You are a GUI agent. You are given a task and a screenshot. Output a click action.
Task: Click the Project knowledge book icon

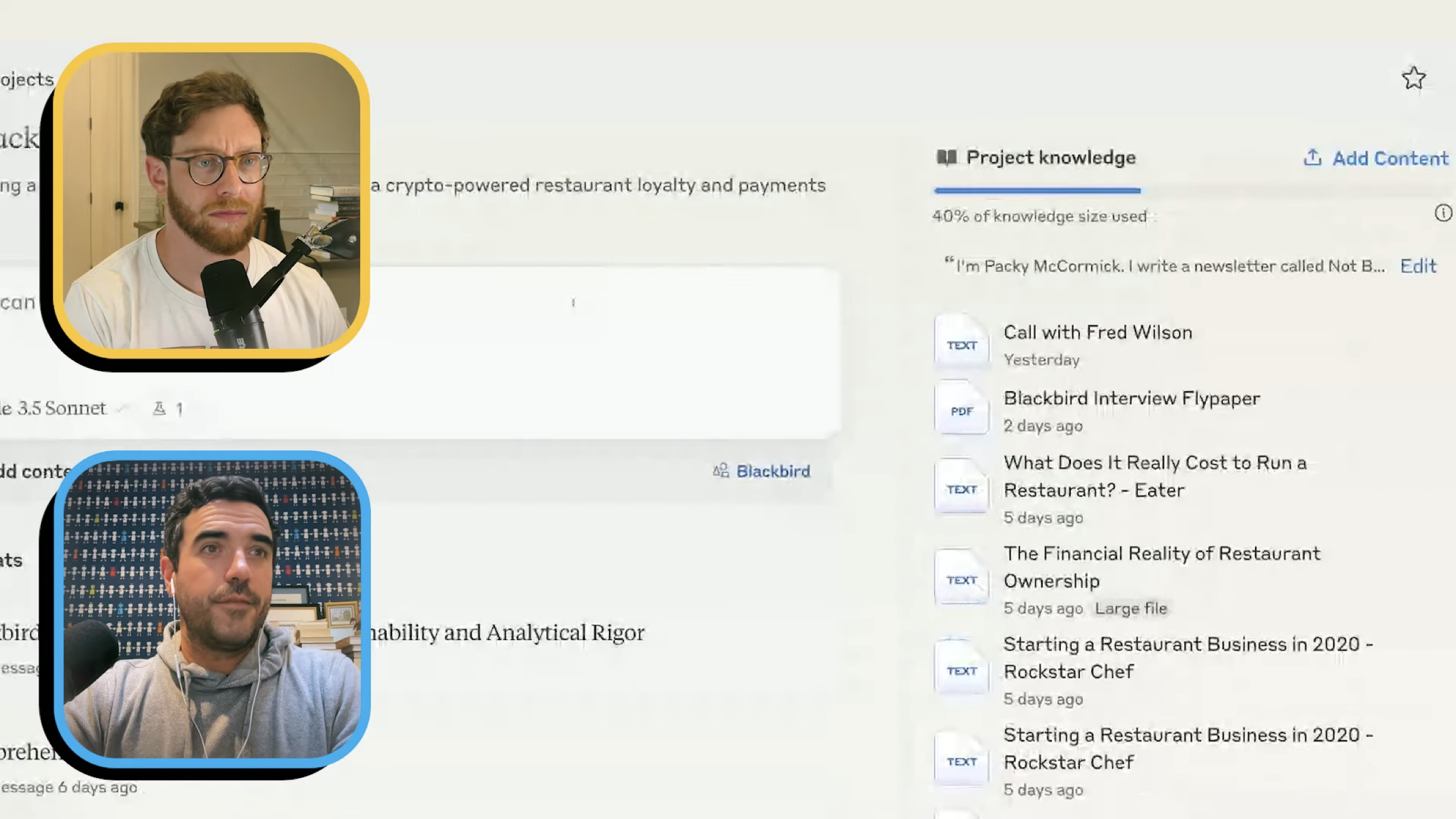(x=946, y=157)
